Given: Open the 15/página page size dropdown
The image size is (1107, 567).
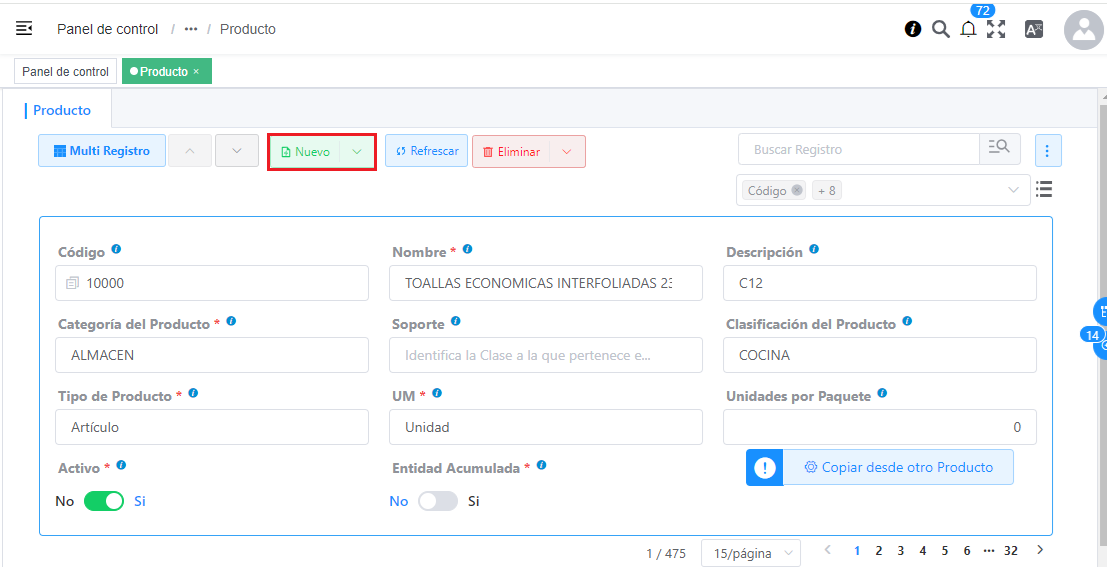Looking at the screenshot, I should [750, 553].
